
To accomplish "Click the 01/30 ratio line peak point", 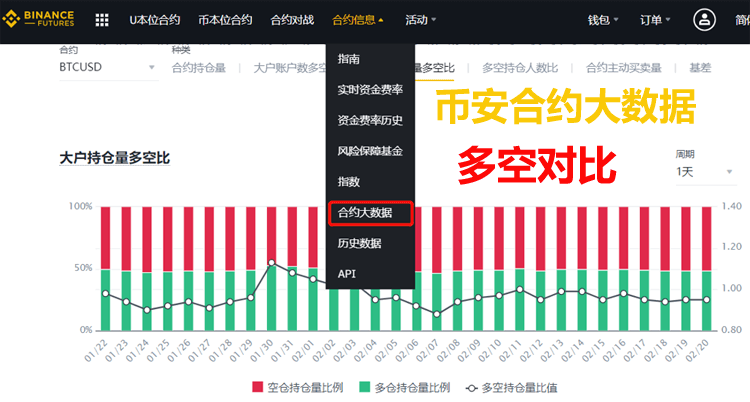I will pyautogui.click(x=272, y=263).
